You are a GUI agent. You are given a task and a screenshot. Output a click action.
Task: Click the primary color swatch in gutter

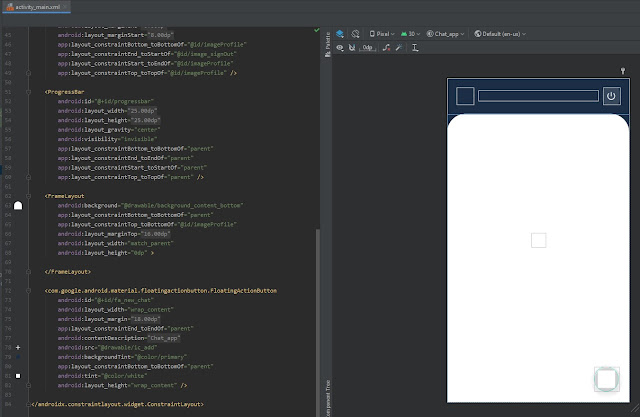pyautogui.click(x=17, y=356)
